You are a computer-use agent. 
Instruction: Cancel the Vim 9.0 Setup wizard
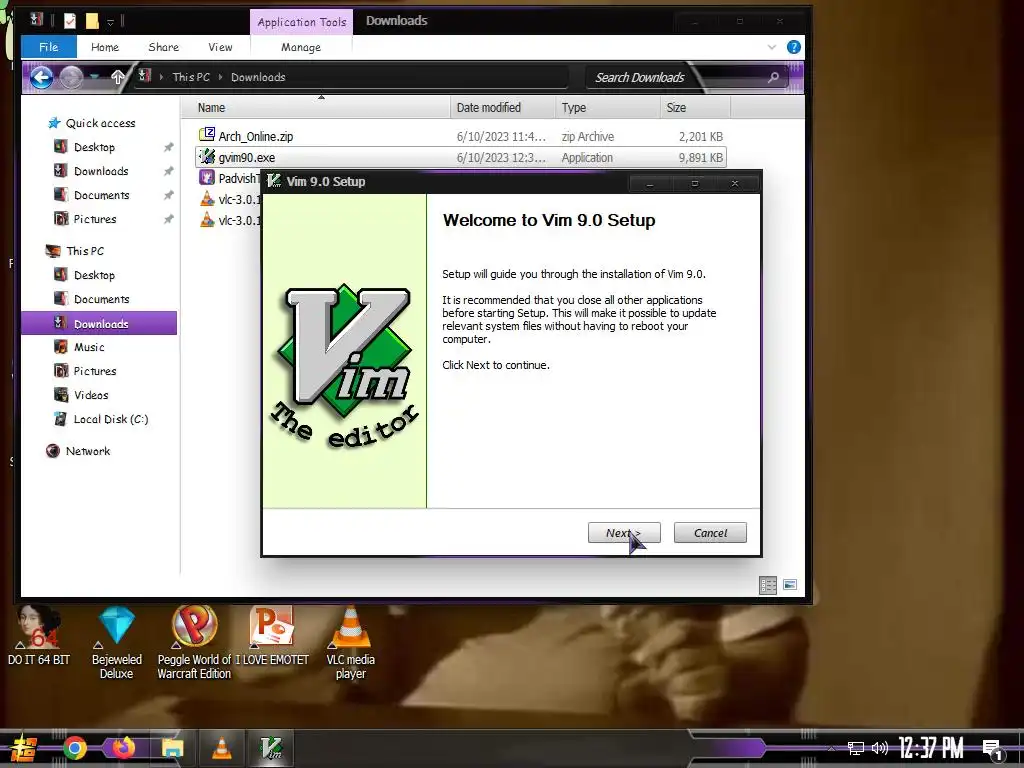pos(710,533)
